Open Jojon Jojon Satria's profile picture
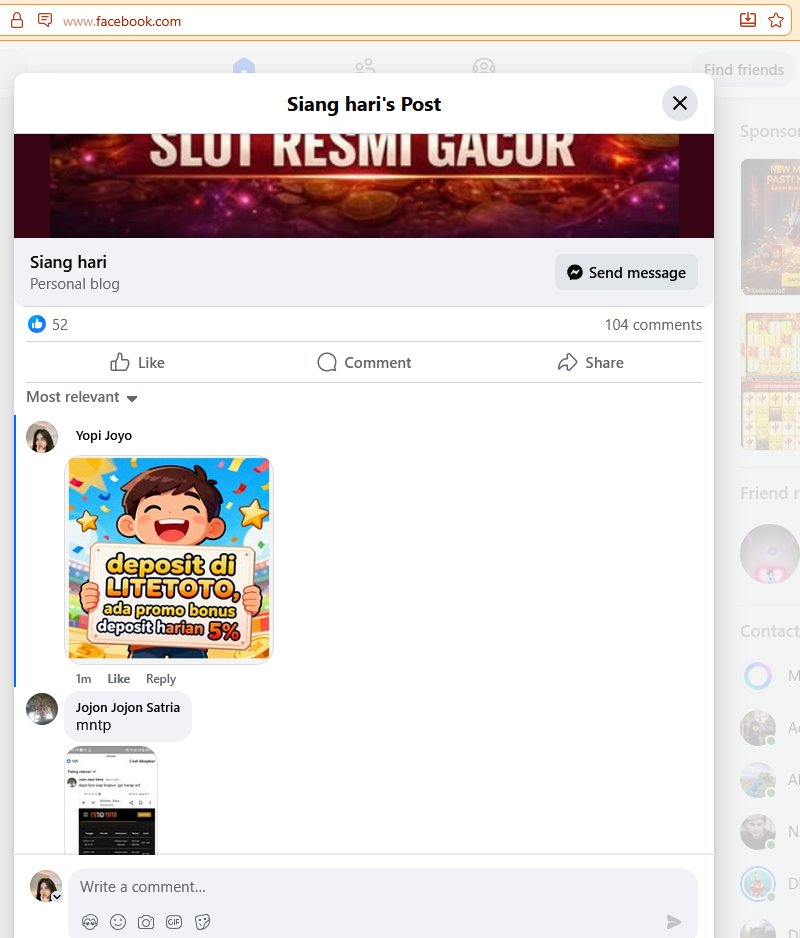 click(42, 709)
